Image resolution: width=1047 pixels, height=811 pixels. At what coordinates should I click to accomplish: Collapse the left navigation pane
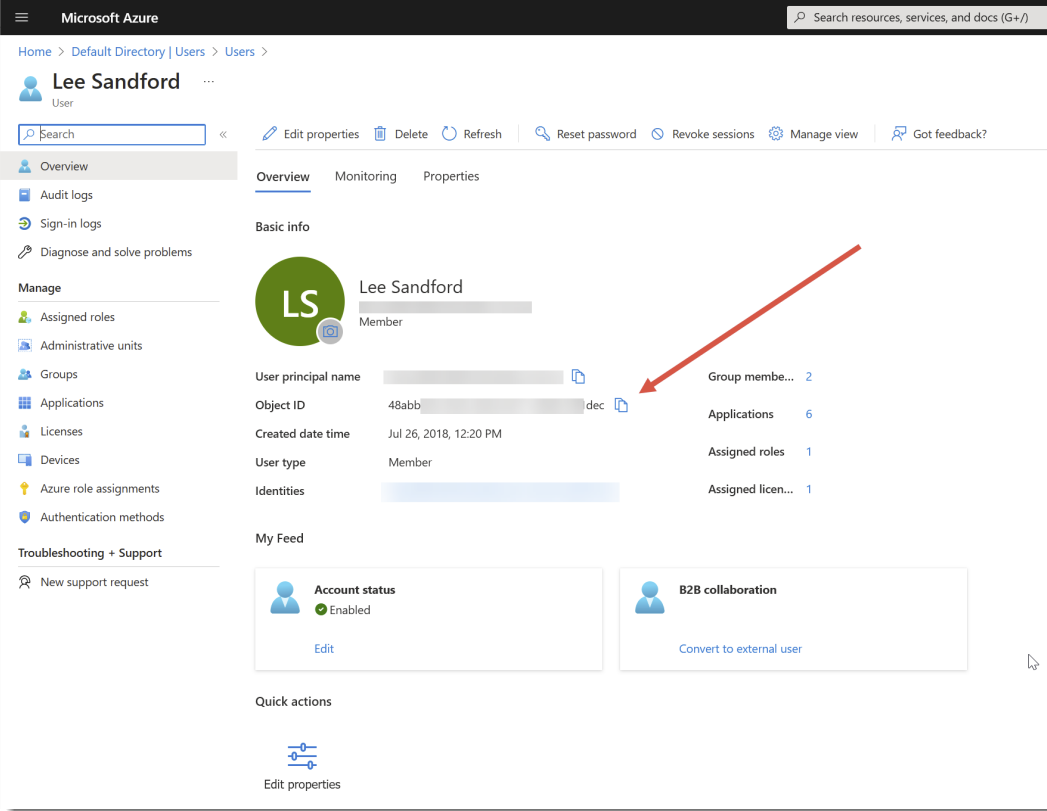pyautogui.click(x=223, y=134)
